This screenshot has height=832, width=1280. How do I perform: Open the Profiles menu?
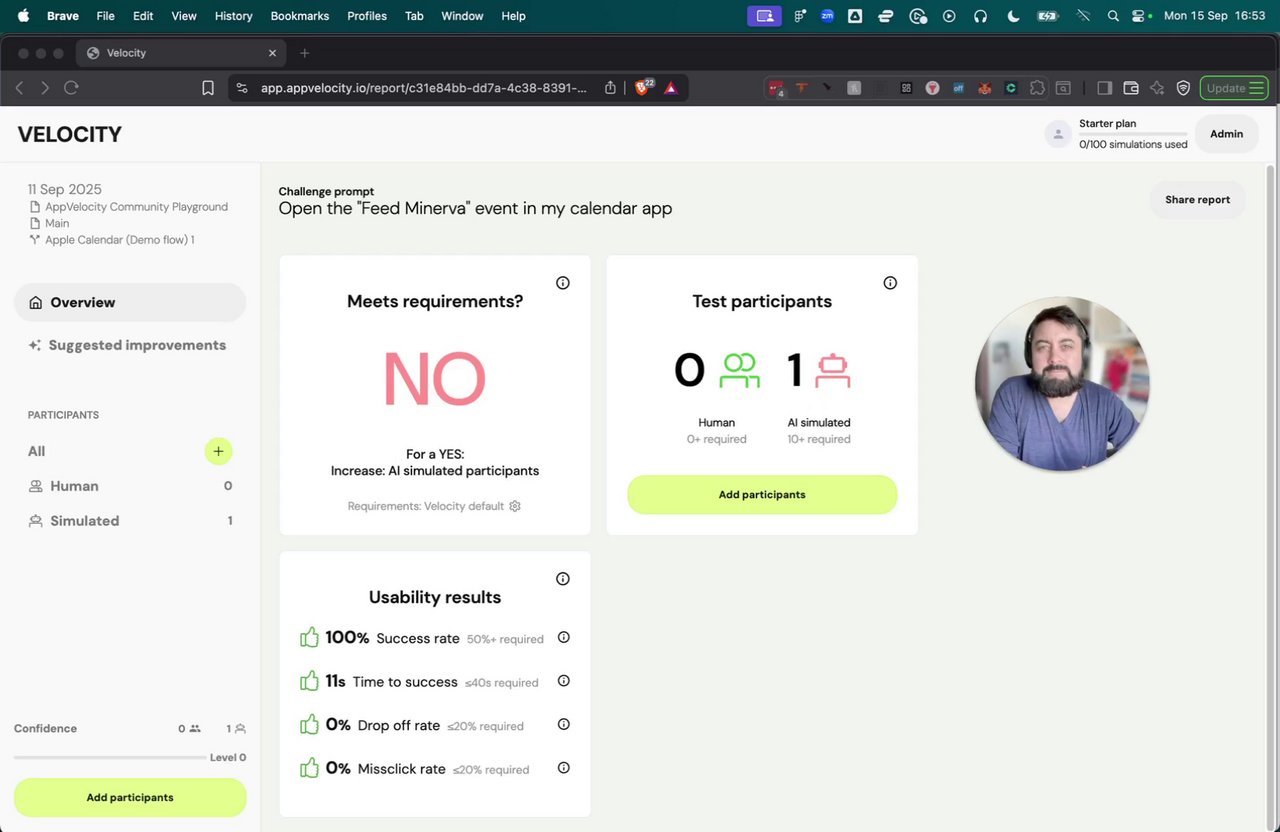click(x=367, y=16)
